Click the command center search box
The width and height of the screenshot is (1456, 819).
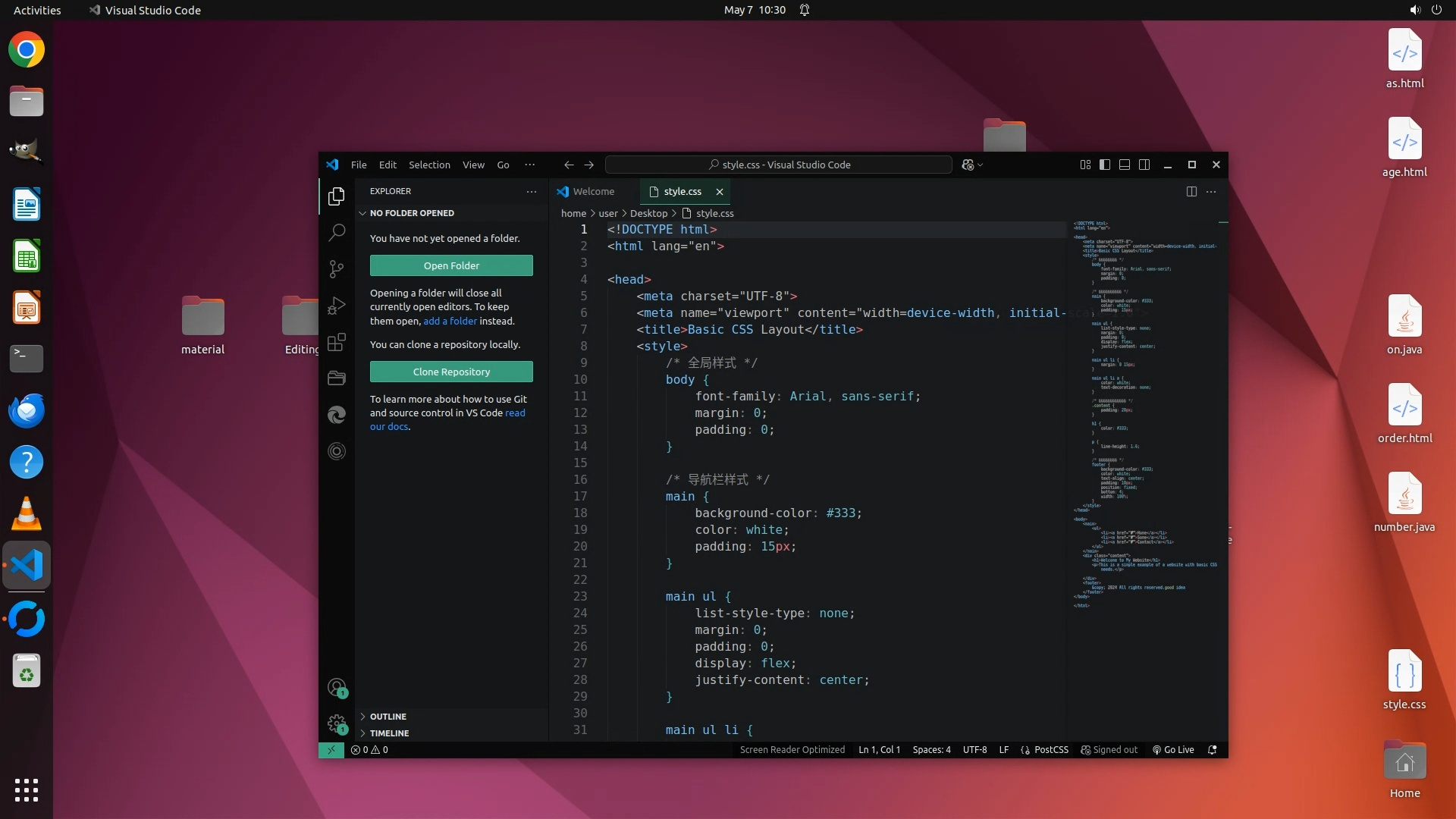[779, 165]
